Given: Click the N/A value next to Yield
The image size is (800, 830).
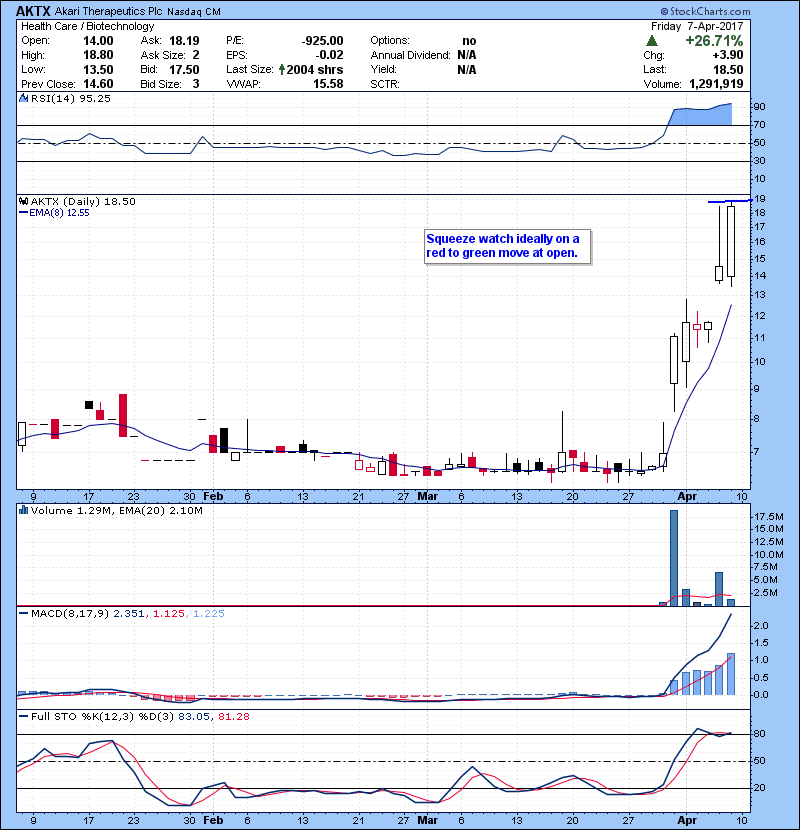Looking at the screenshot, I should [466, 69].
